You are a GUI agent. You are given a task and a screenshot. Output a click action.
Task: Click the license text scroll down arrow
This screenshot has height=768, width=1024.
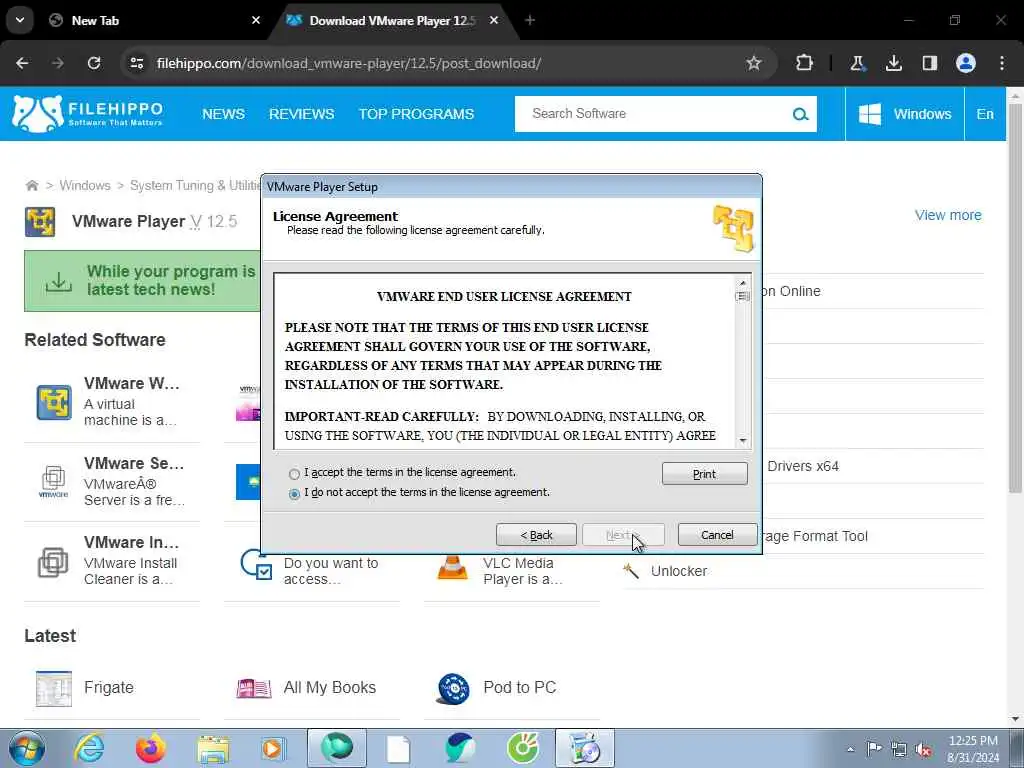(x=743, y=441)
